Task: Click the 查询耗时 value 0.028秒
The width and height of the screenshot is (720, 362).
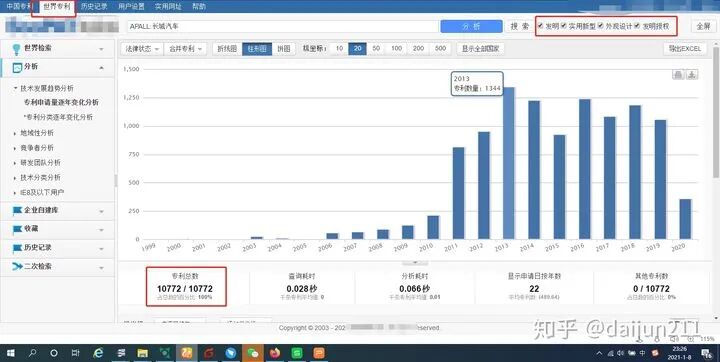Action: click(x=302, y=288)
